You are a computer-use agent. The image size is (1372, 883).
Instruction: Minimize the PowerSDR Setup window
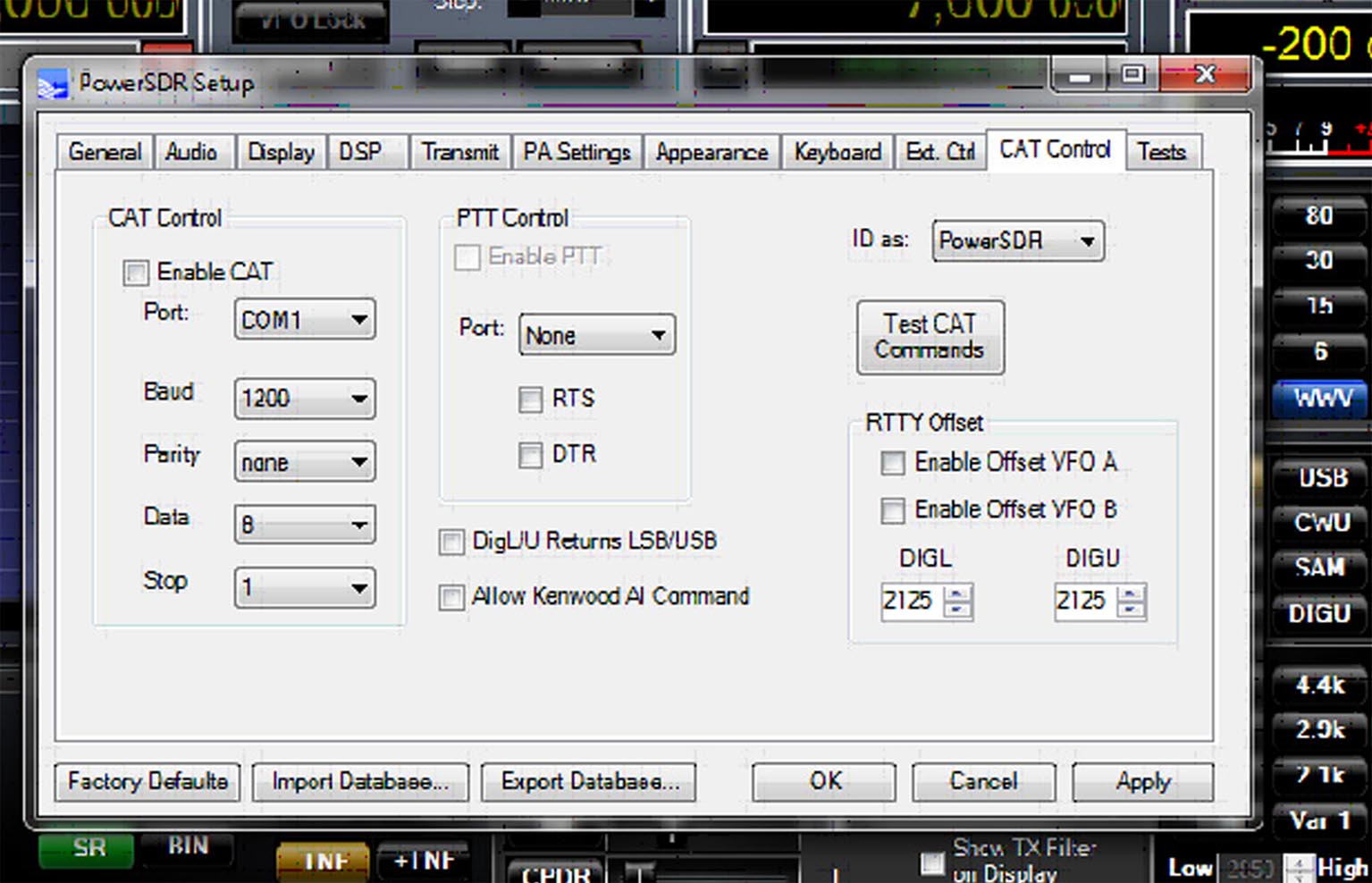point(1079,76)
